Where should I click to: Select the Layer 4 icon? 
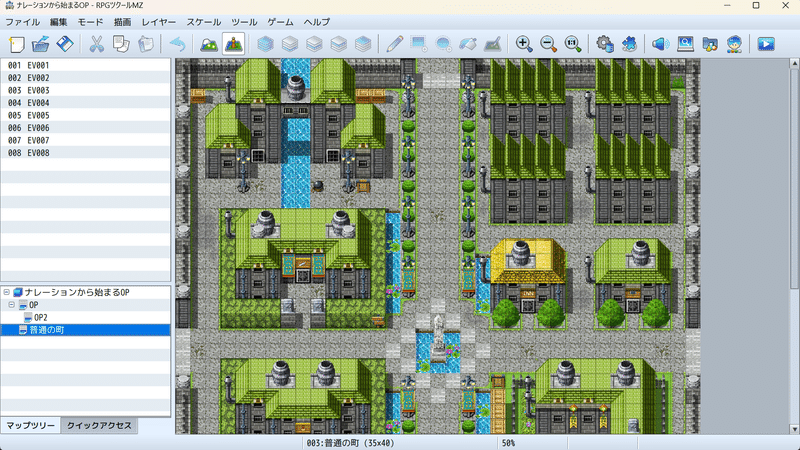(x=363, y=44)
